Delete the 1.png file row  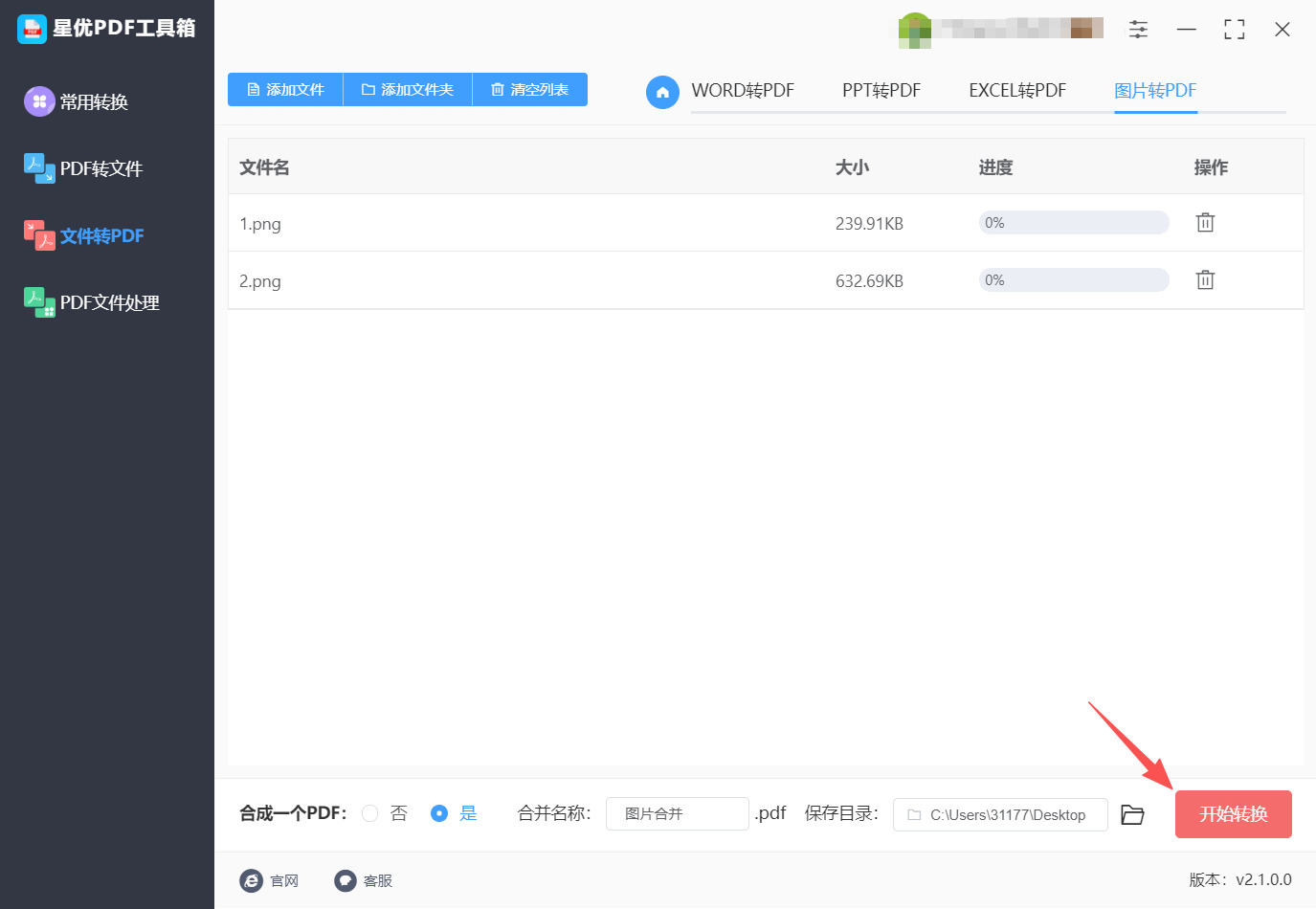tap(1205, 223)
